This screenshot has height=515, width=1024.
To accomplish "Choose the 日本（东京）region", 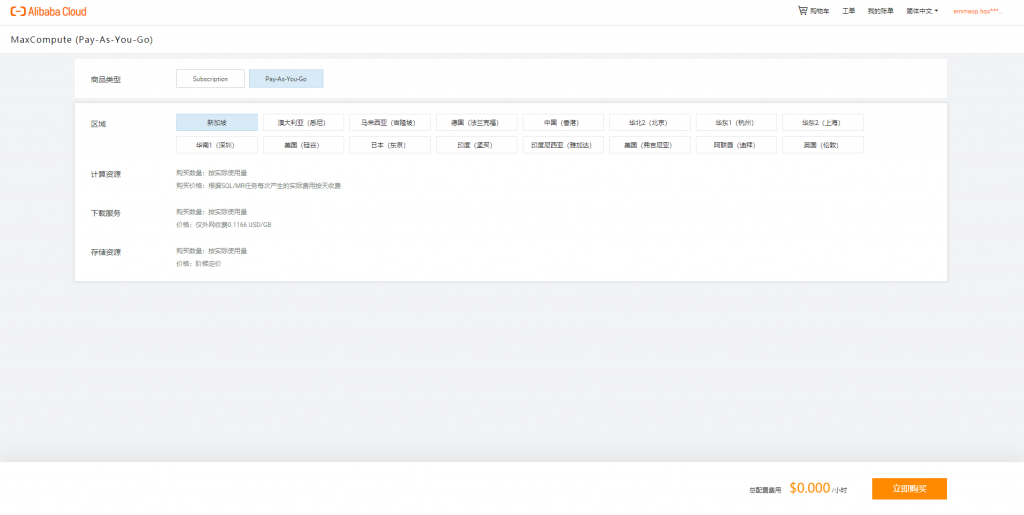I will [390, 145].
